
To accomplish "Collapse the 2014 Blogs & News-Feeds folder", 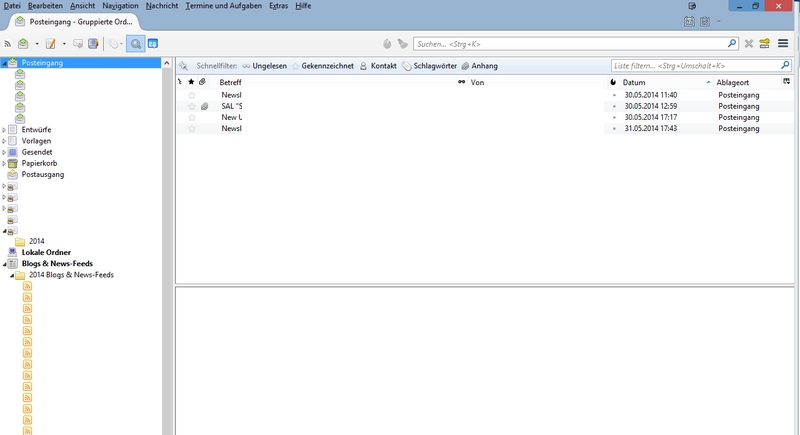I will tap(12, 275).
